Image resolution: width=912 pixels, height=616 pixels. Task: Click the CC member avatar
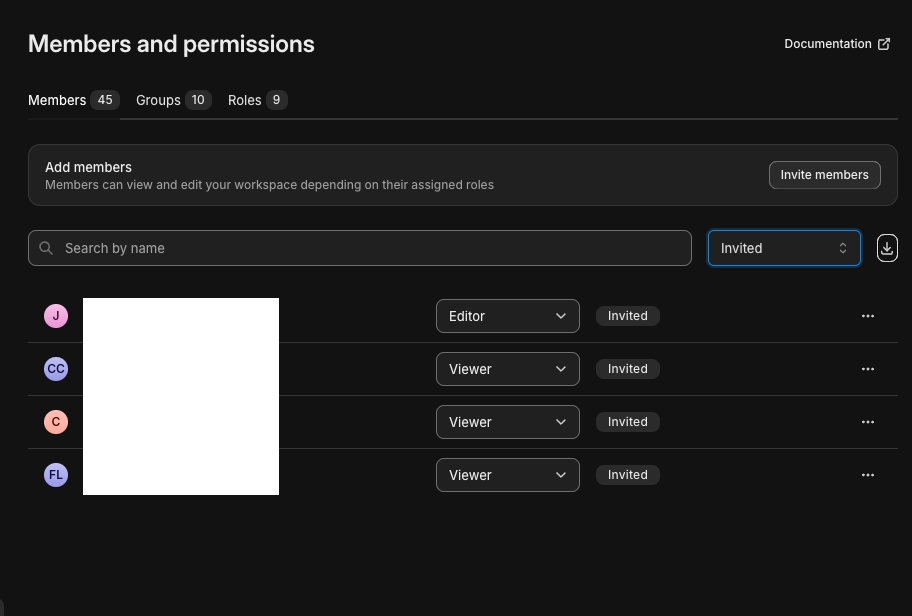click(x=56, y=369)
